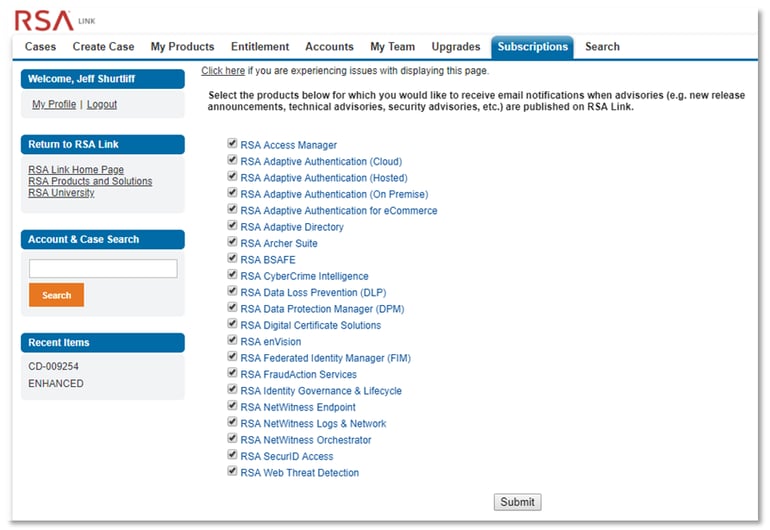Image resolution: width=770 pixels, height=530 pixels.
Task: Toggle RSA Data Loss Prevention (DLP) checkbox
Action: (232, 291)
